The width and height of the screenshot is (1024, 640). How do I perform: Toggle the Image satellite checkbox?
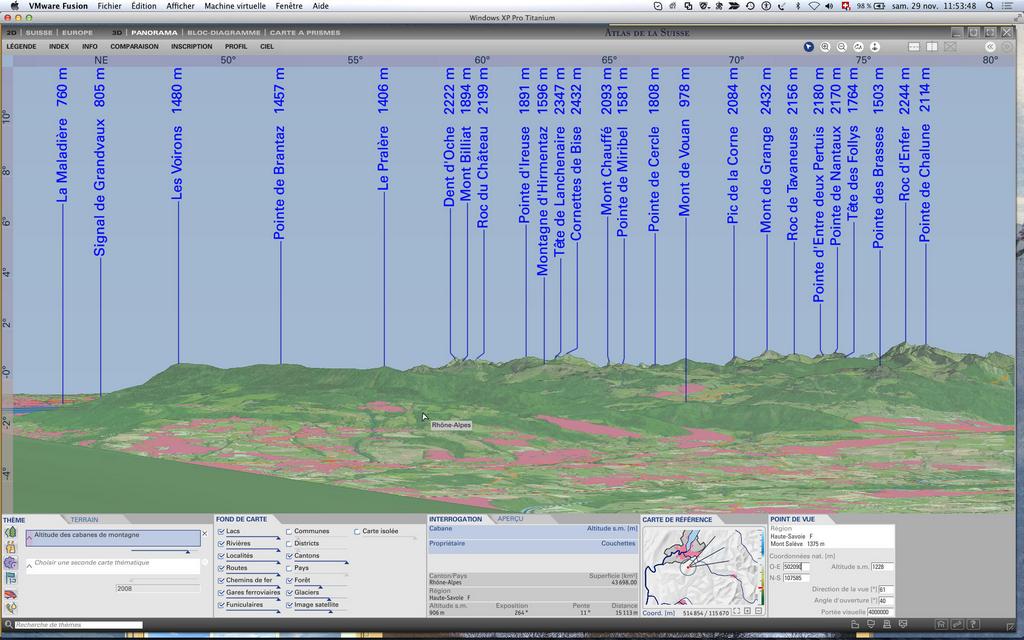289,605
